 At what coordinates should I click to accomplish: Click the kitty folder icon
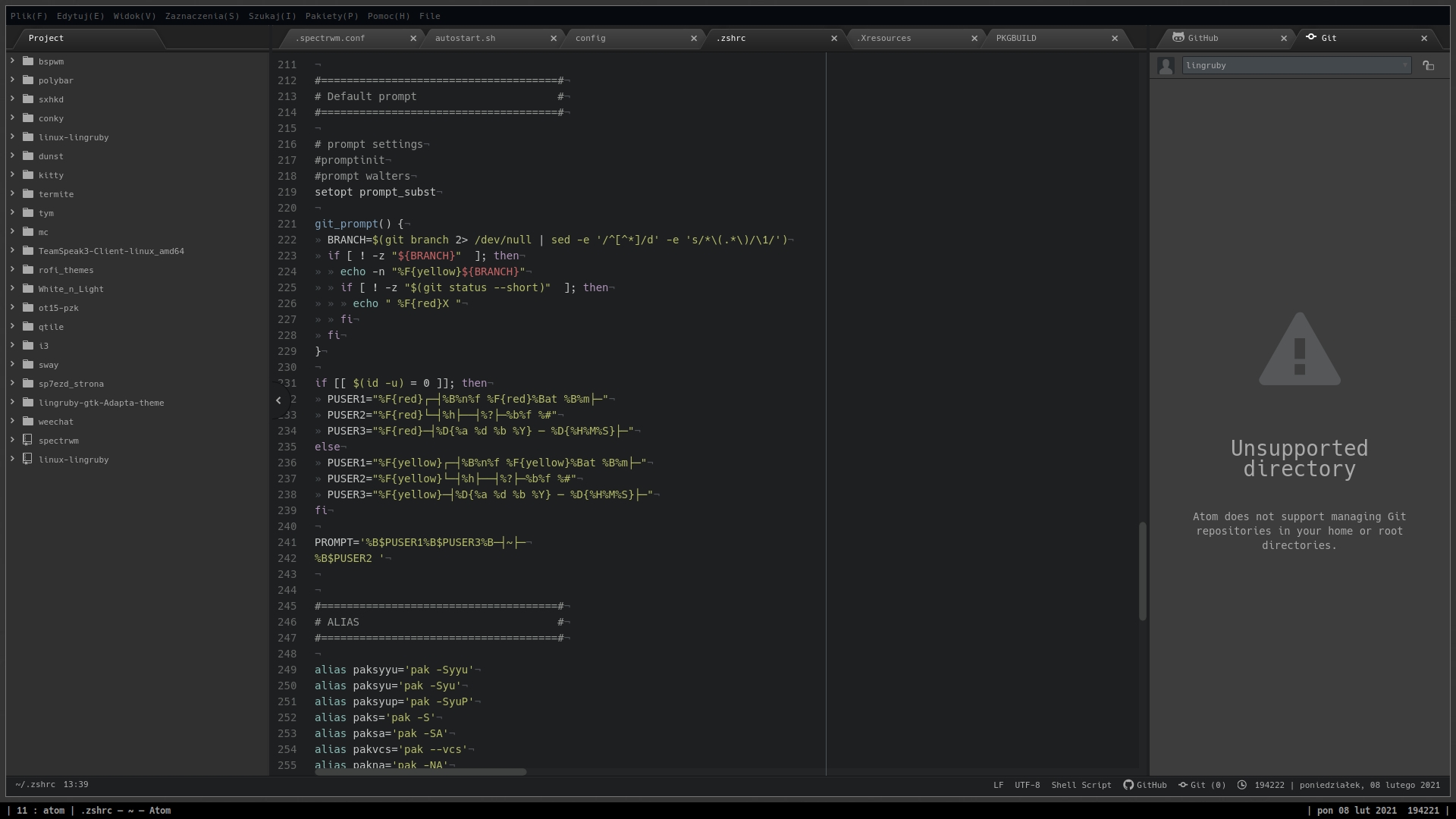click(x=28, y=175)
